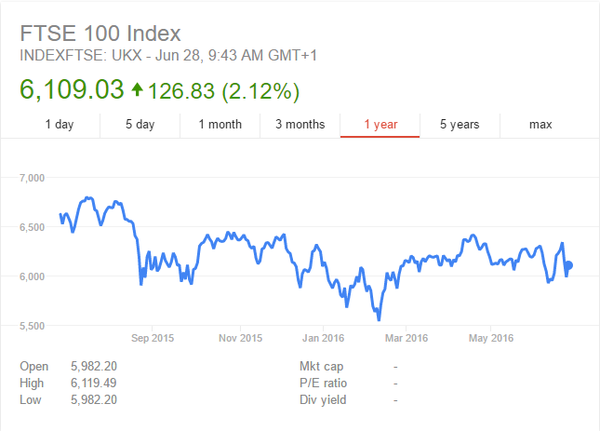
Task: Click the Sep 2015 axis label
Action: [x=154, y=338]
